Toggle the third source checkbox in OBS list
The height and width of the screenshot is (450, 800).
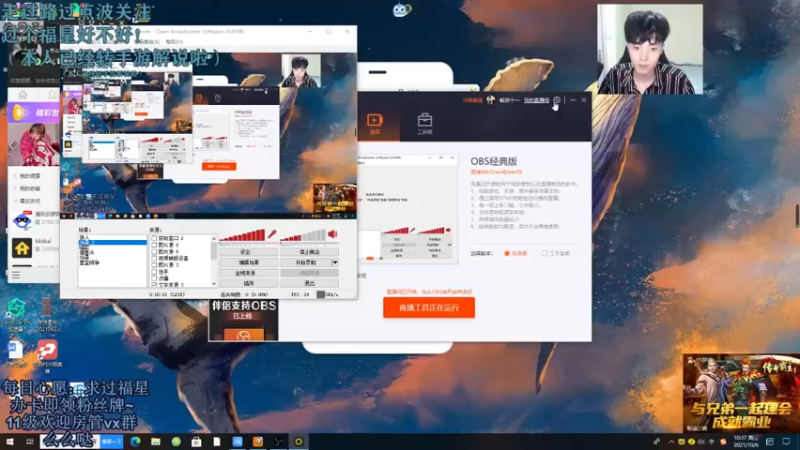click(x=154, y=252)
